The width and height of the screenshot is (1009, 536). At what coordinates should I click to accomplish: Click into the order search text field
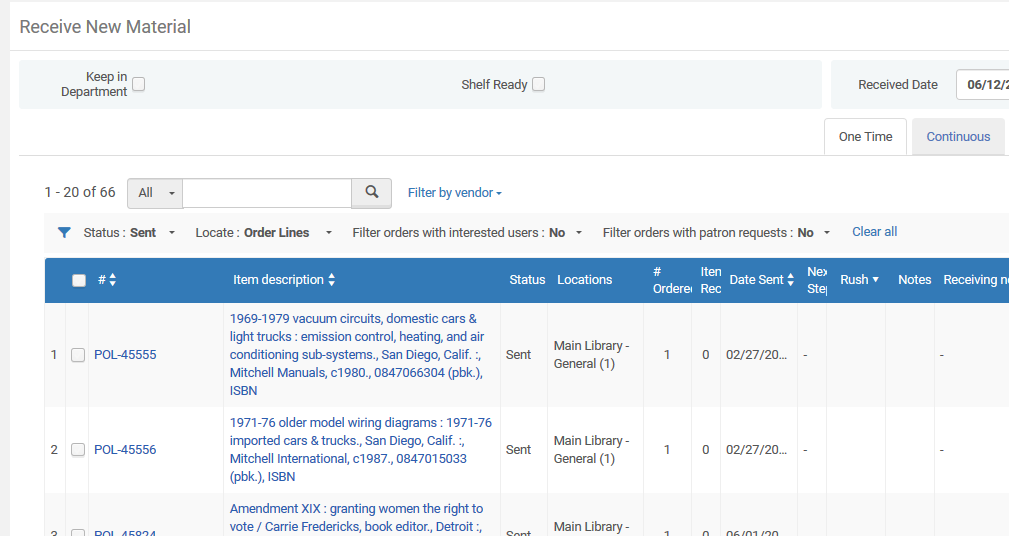267,193
